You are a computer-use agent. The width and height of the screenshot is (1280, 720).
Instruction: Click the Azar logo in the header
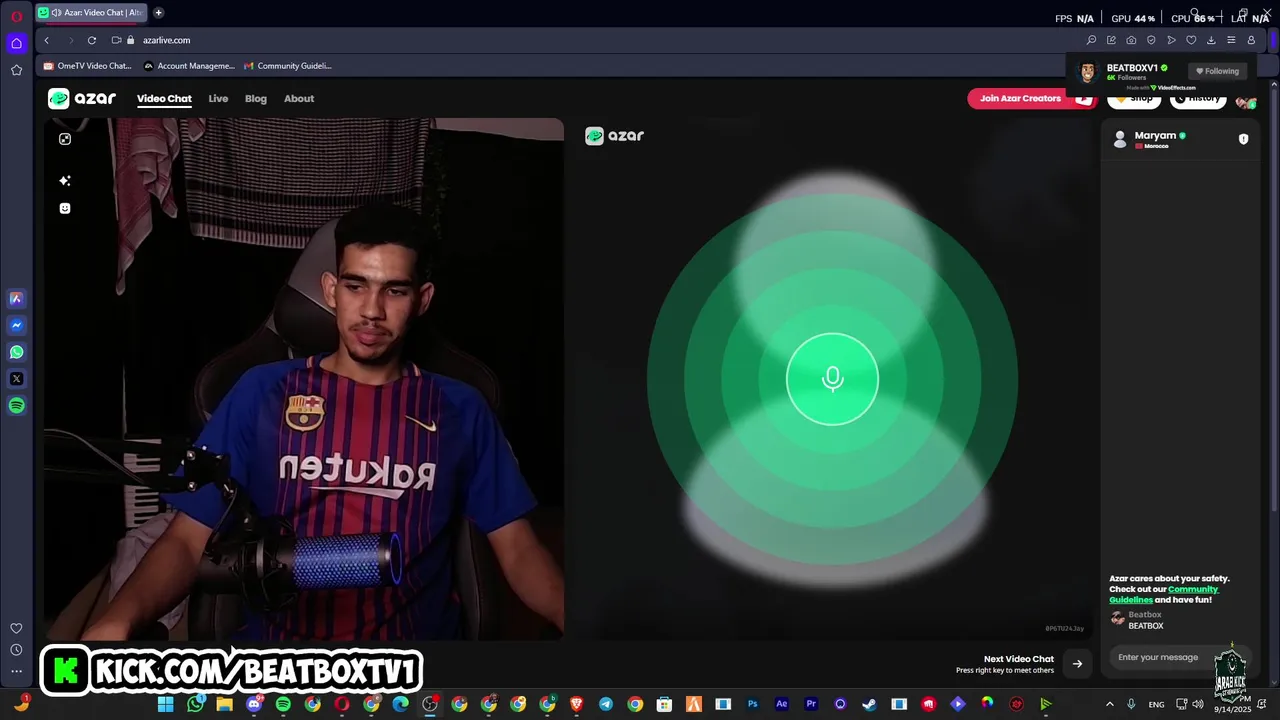pyautogui.click(x=82, y=98)
